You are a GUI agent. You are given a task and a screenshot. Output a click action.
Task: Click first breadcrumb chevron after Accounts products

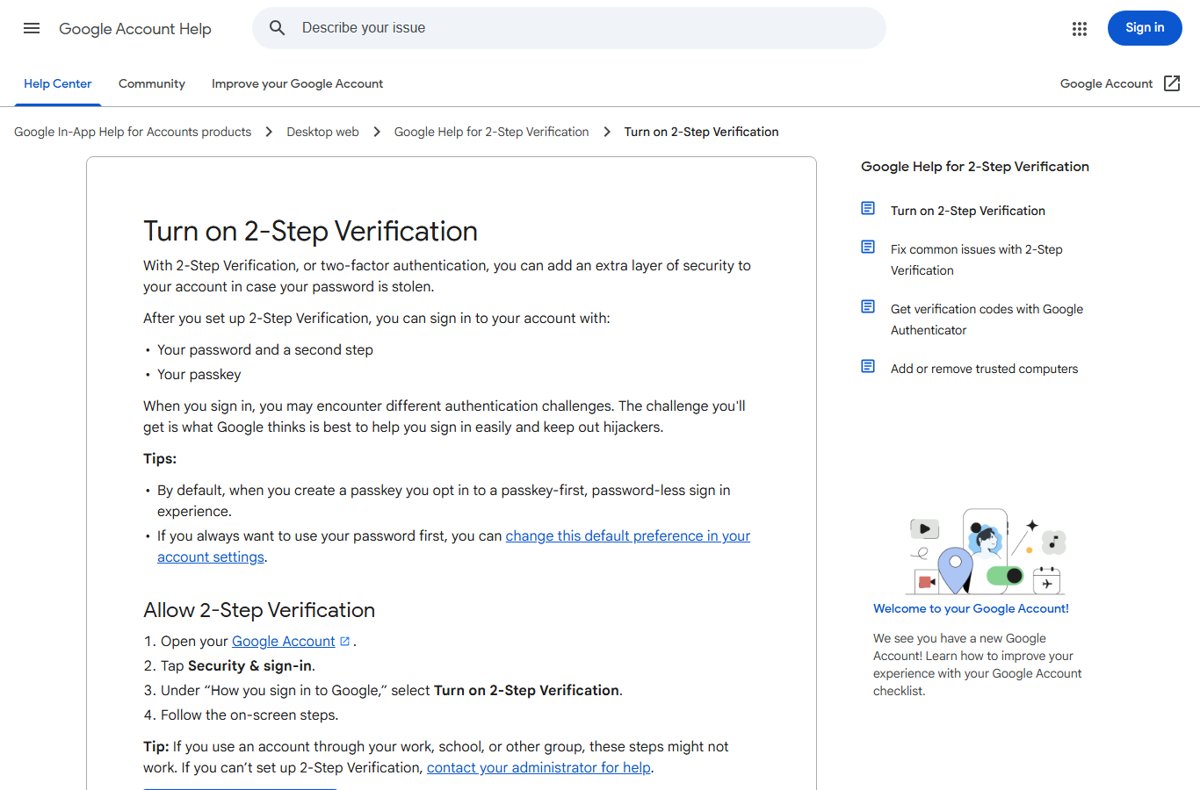(269, 132)
